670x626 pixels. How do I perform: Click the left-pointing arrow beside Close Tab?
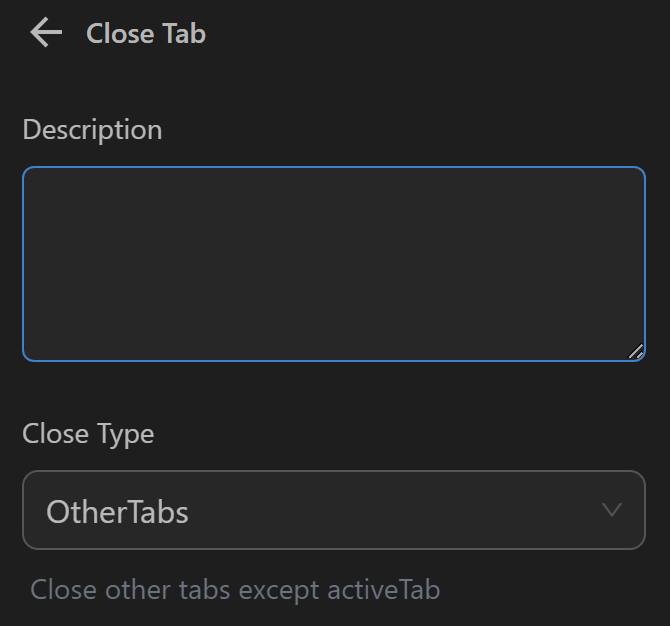tap(46, 33)
